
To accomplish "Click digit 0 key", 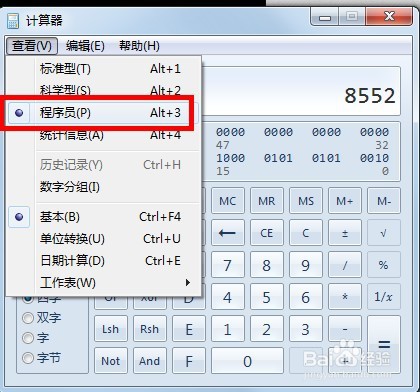I will [x=247, y=361].
